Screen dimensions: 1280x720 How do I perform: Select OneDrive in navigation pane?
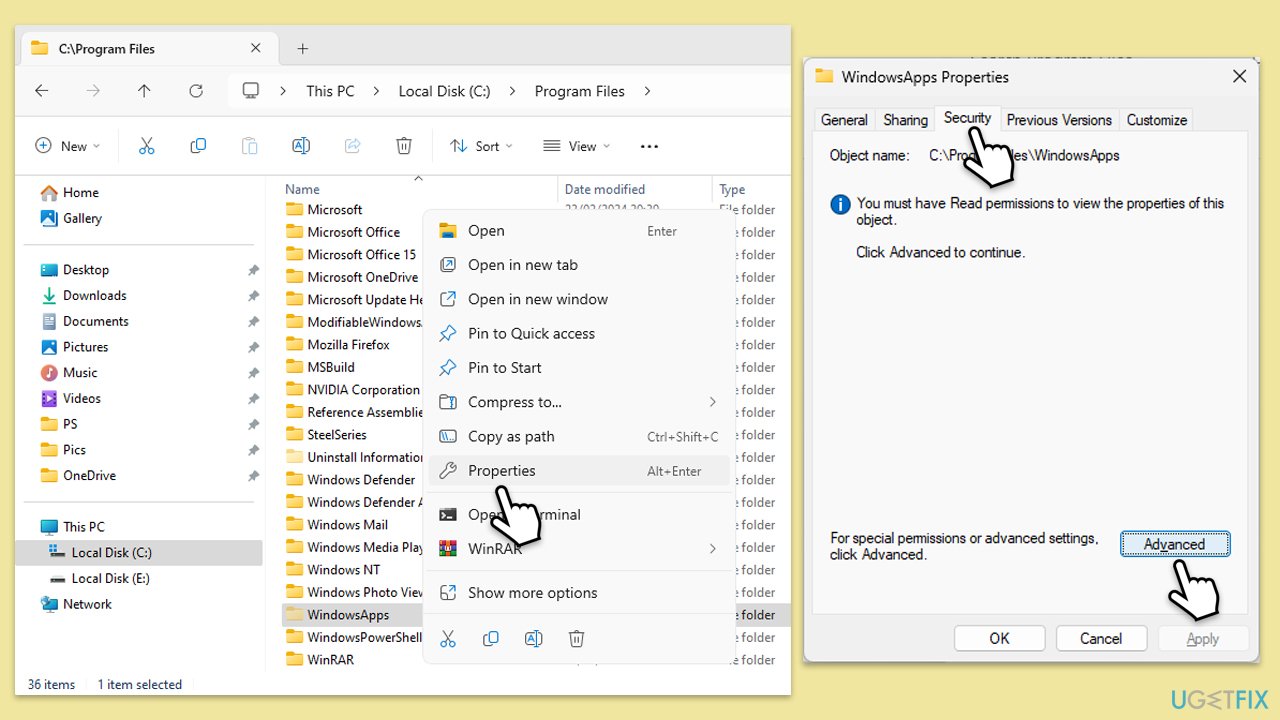[79, 475]
